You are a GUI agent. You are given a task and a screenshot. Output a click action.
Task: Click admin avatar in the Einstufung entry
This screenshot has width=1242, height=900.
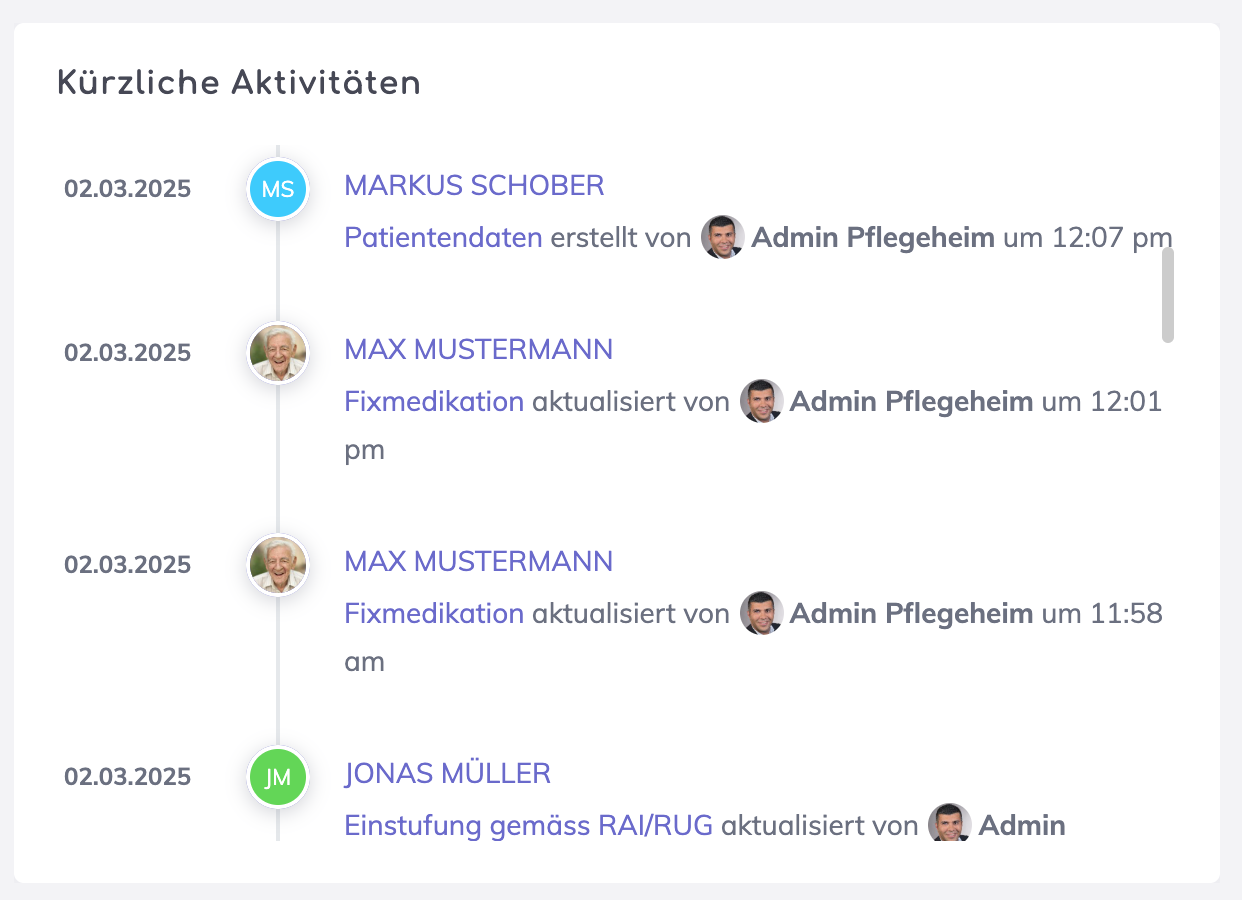pos(949,823)
